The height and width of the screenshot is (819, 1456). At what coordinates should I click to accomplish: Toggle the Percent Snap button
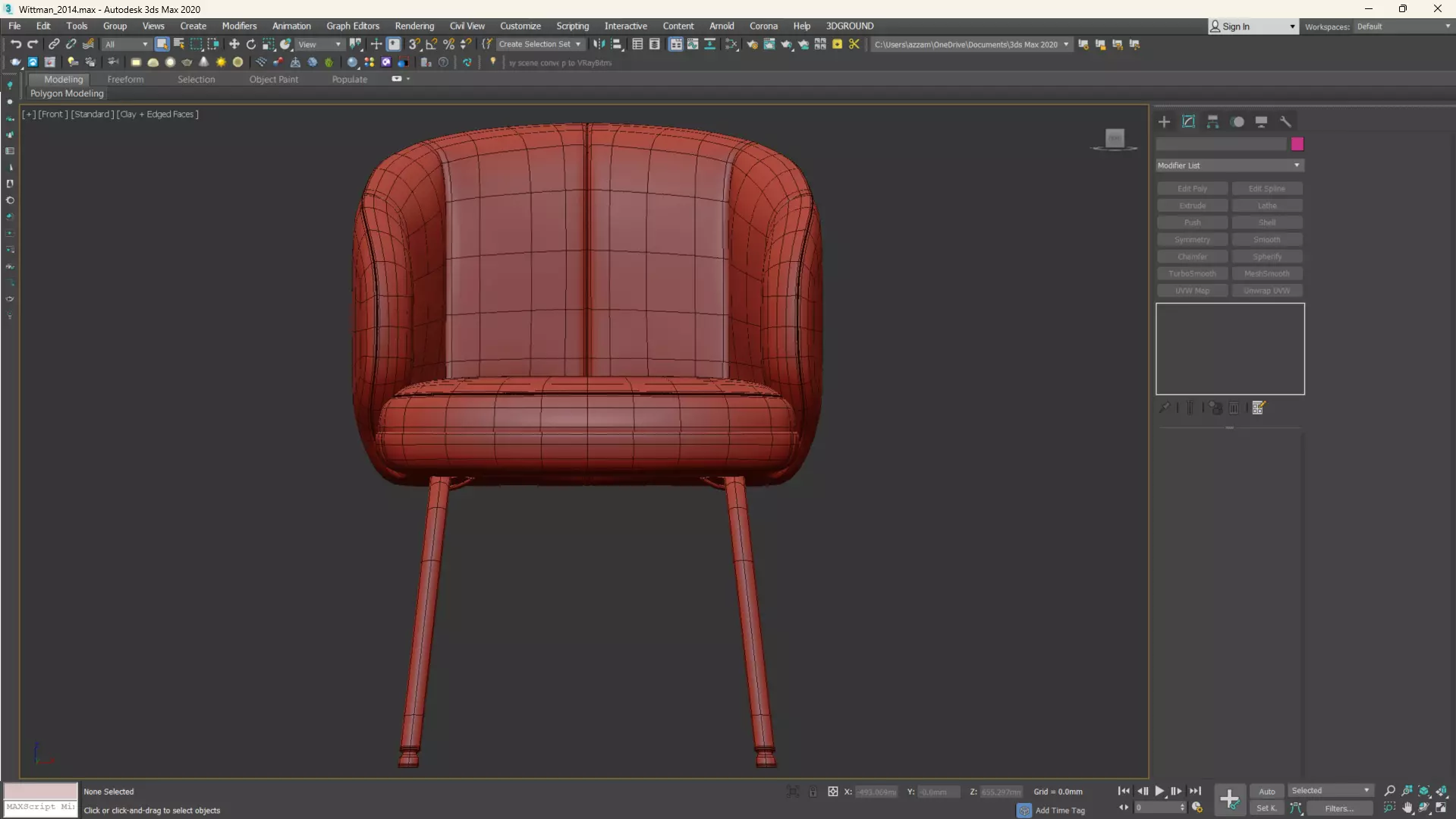[448, 44]
